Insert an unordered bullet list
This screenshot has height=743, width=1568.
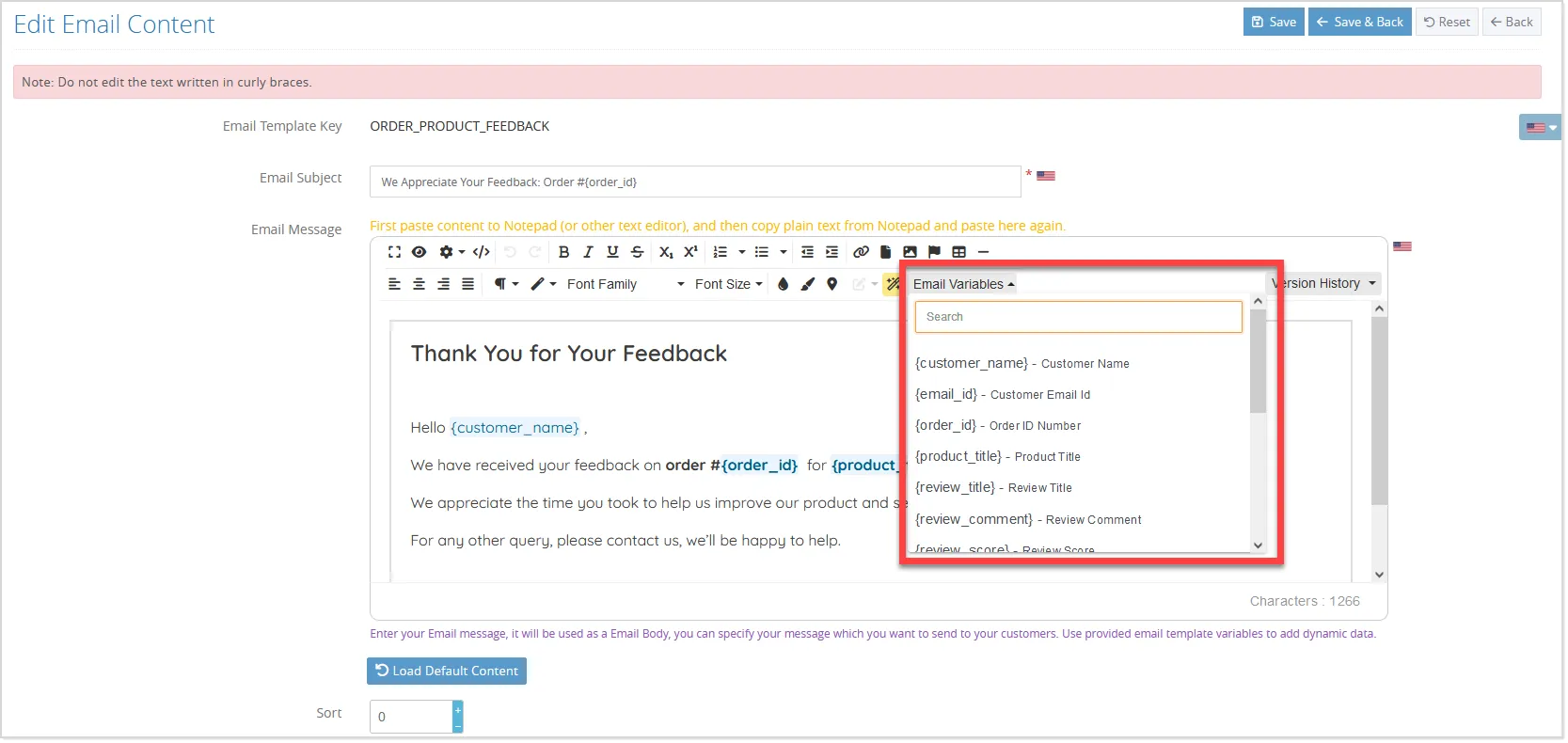762,252
